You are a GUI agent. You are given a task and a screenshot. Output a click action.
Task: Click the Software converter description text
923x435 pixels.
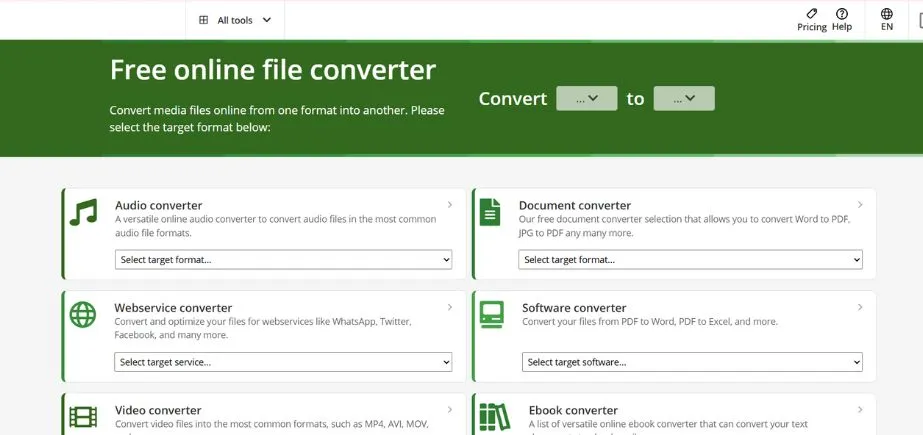(x=650, y=322)
